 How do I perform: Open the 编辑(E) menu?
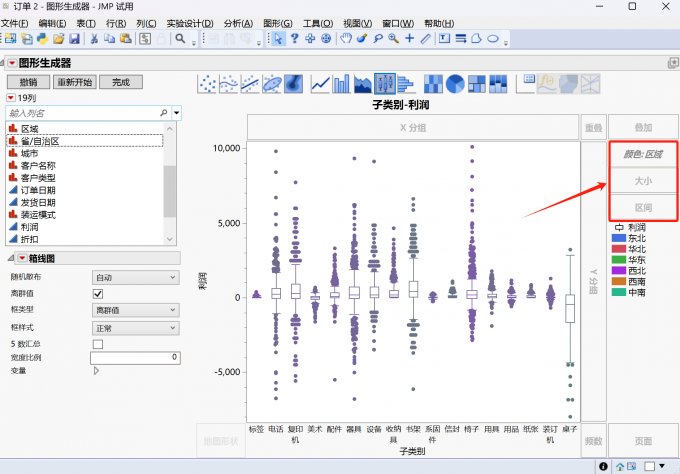[x=52, y=23]
